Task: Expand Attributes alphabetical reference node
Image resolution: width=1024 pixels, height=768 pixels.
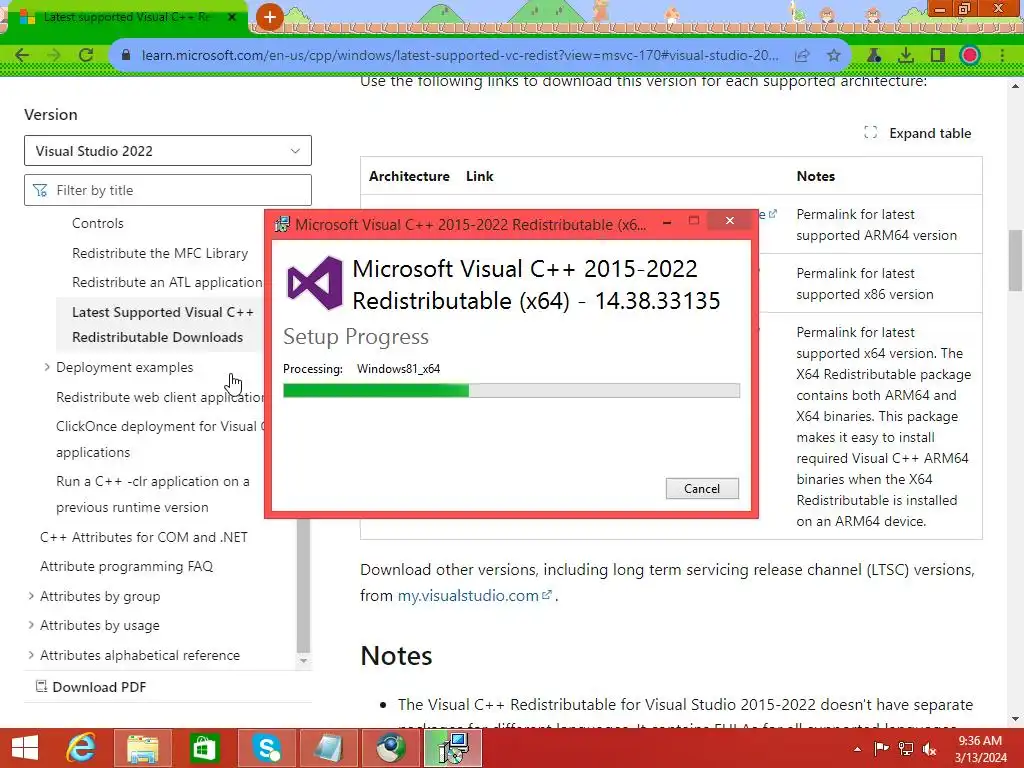Action: tap(31, 654)
